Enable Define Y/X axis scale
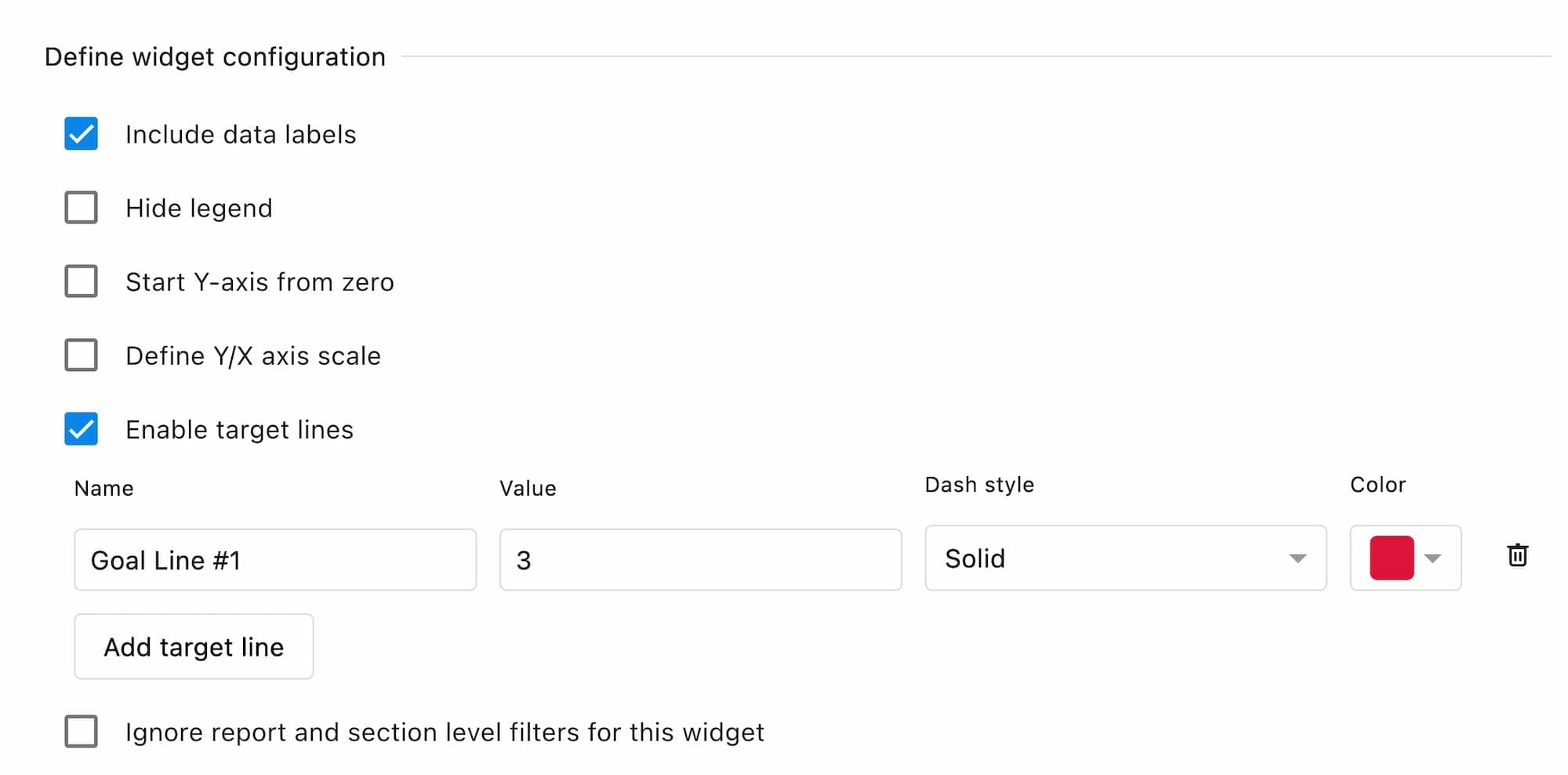The width and height of the screenshot is (1568, 775). [81, 355]
